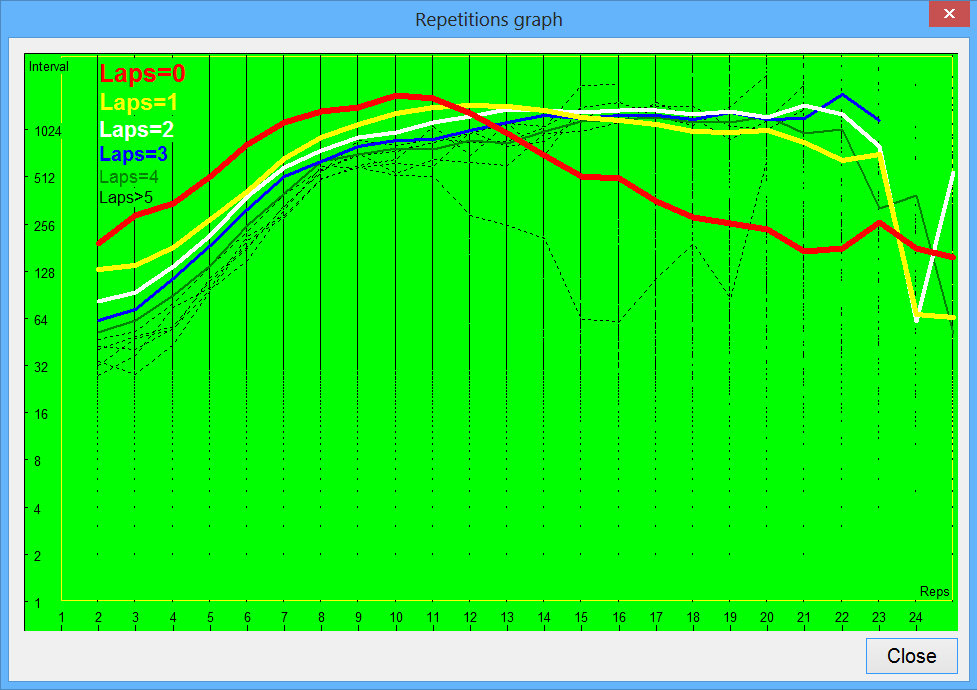
Task: Click the Close button
Action: pyautogui.click(x=911, y=656)
